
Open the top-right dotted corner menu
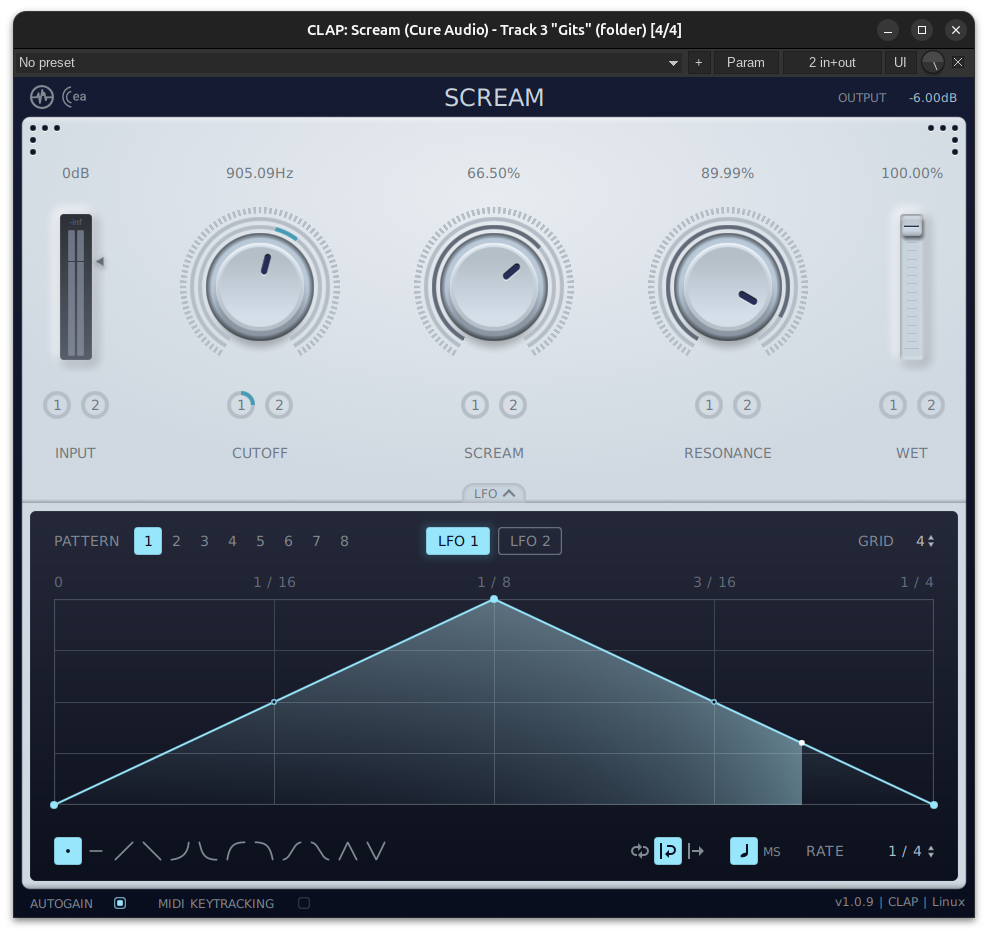[x=943, y=138]
